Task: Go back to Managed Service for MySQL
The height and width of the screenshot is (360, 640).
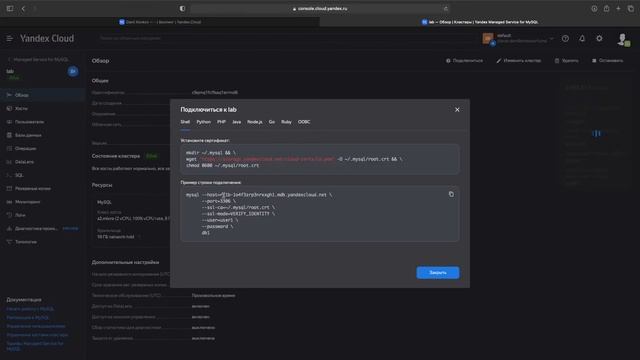Action: 38,60
